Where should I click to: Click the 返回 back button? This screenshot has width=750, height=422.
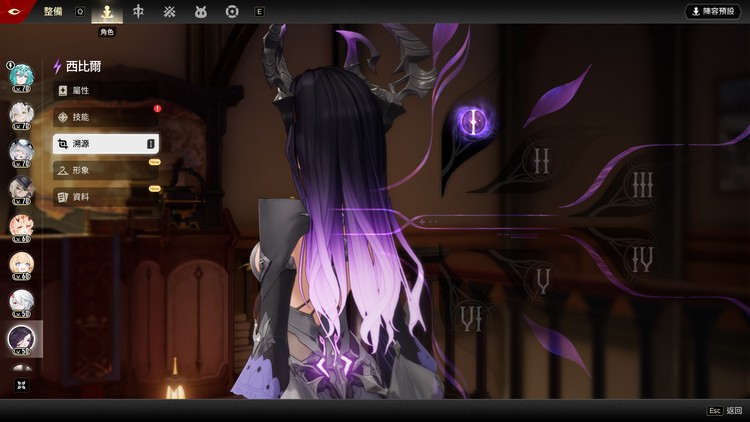[x=725, y=411]
